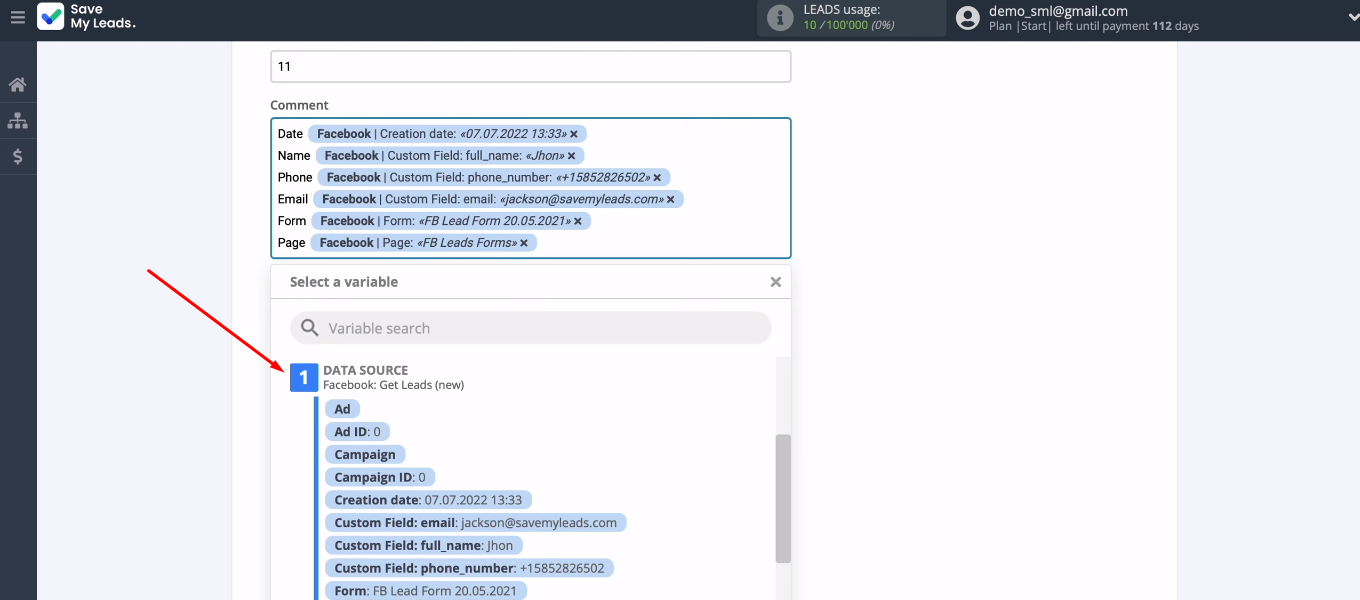This screenshot has width=1360, height=600.
Task: Close the Select a variable panel
Action: (x=775, y=282)
